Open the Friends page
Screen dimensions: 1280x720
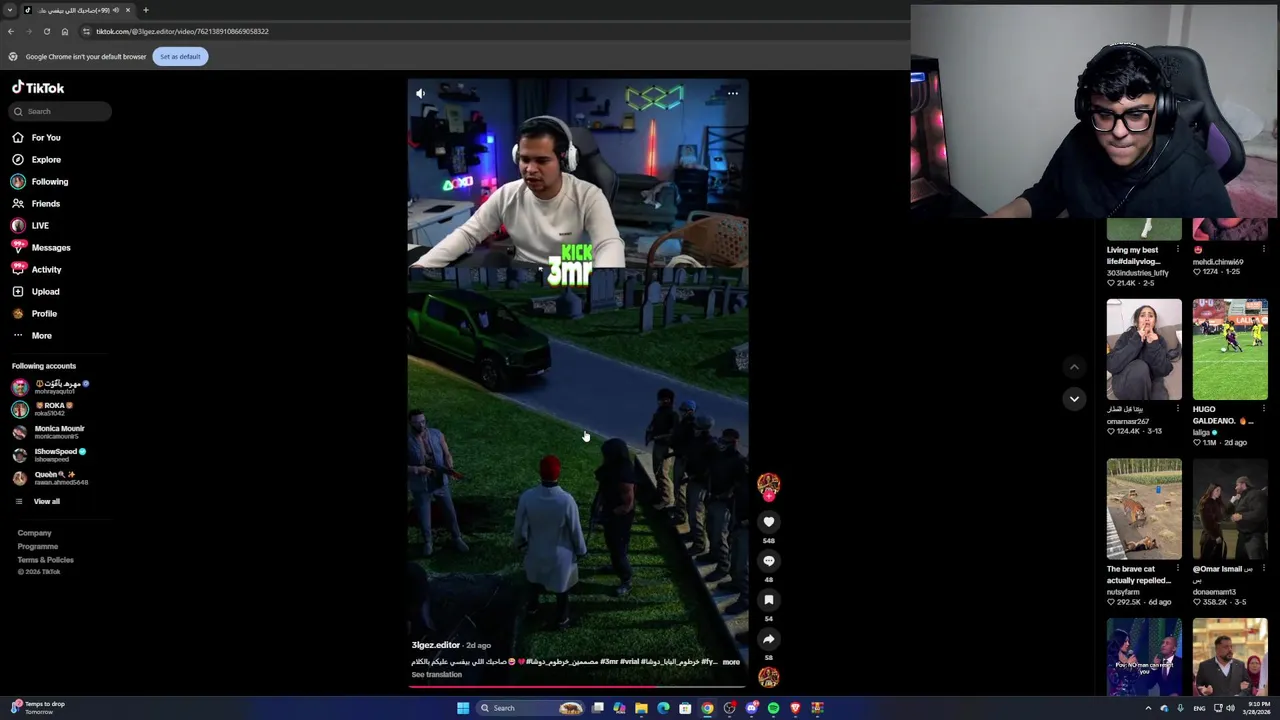[36, 203]
